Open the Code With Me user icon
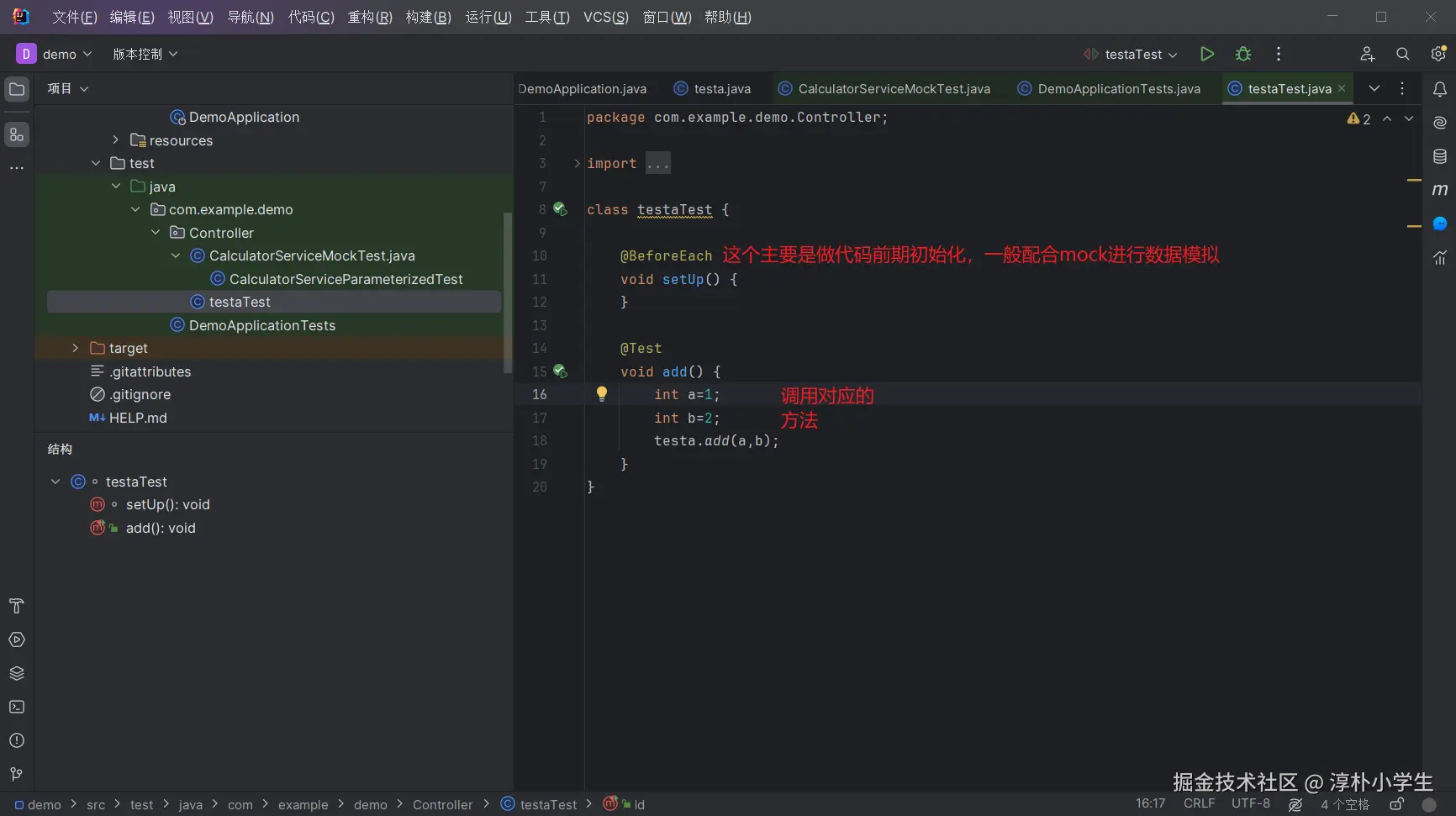 [x=1368, y=54]
